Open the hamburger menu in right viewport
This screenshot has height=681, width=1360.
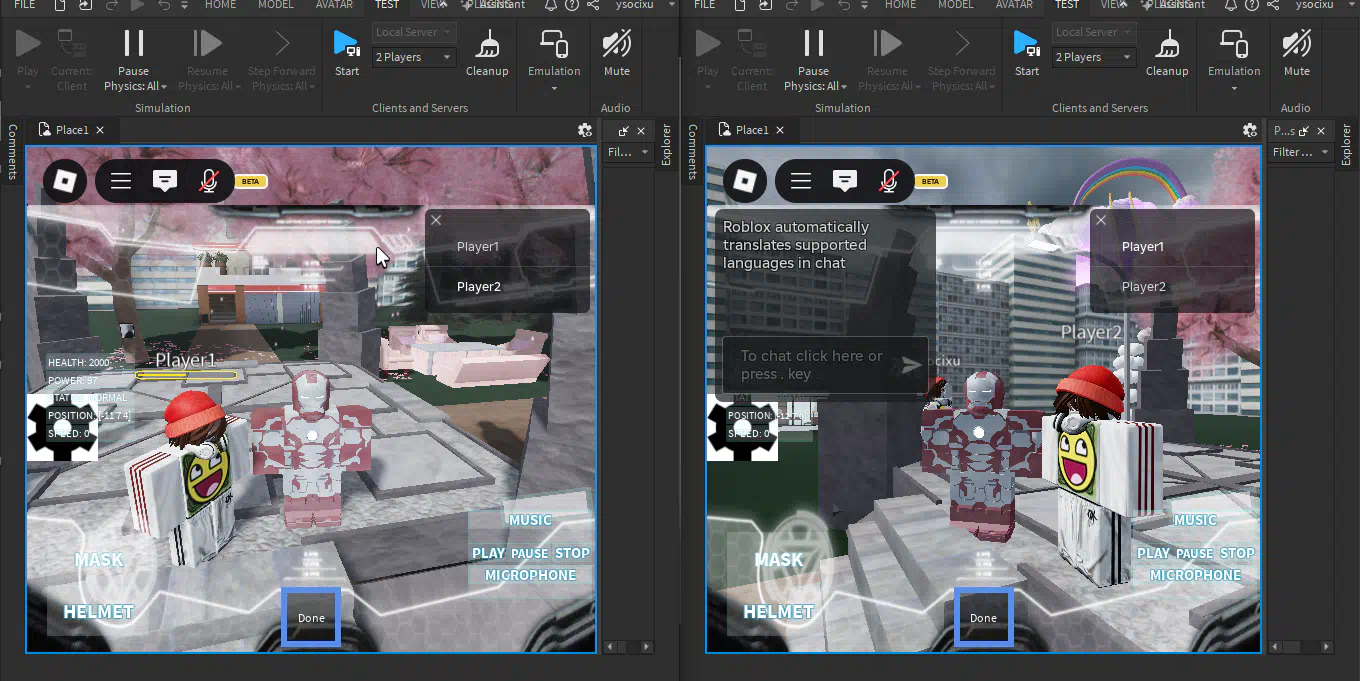[800, 181]
